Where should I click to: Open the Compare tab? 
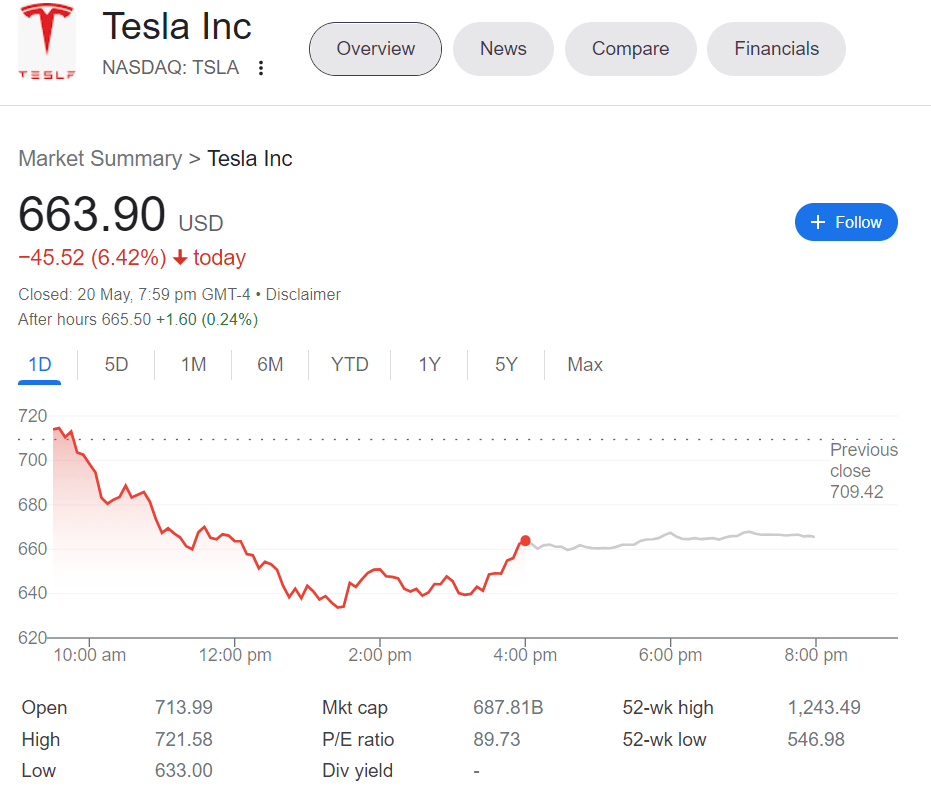630,49
